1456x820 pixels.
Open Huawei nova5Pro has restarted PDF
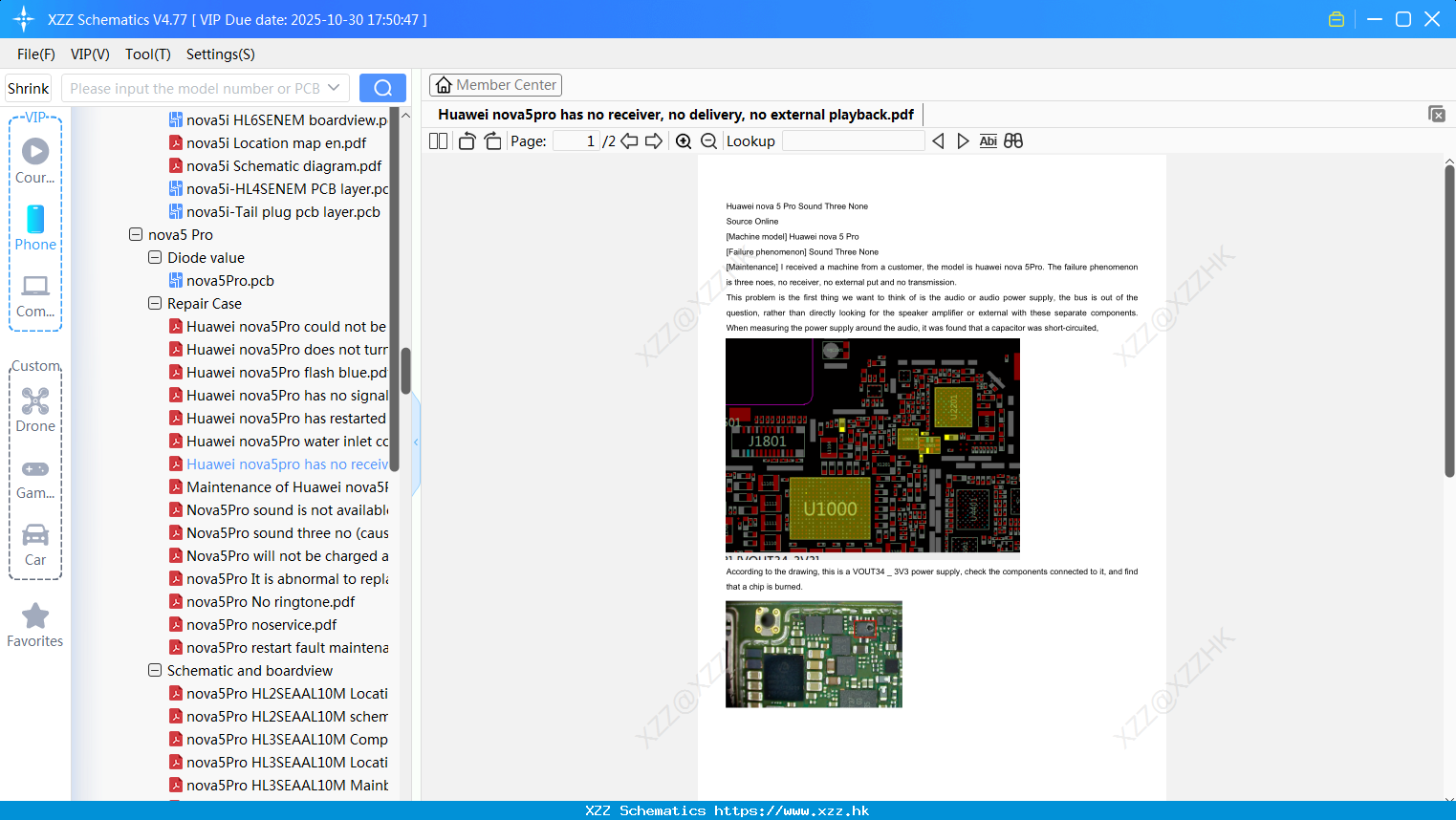[x=287, y=419]
